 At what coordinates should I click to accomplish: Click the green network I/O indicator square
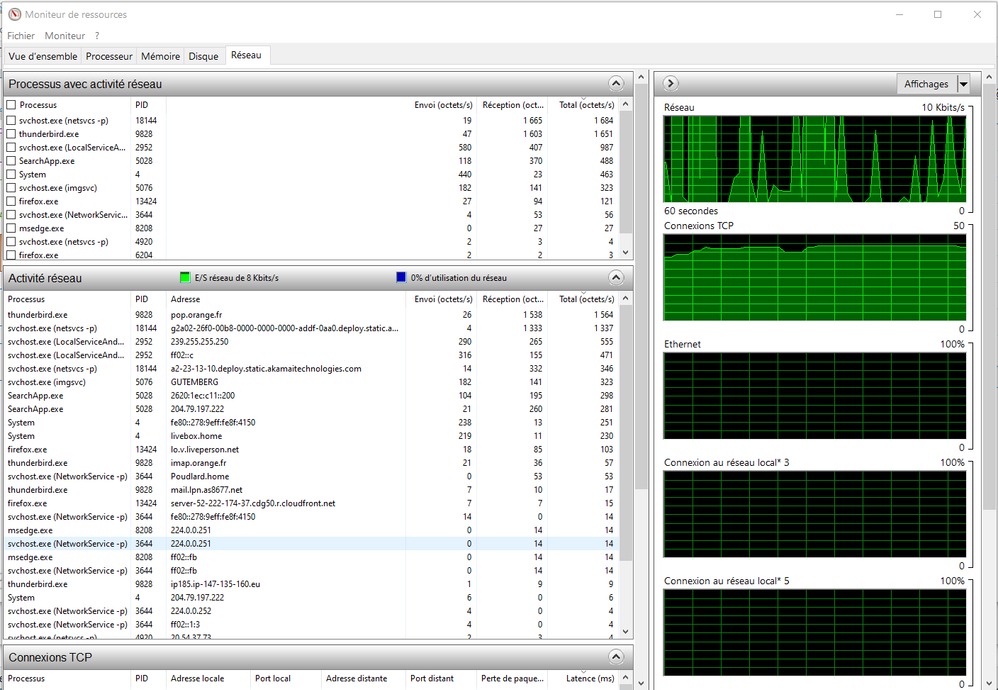pos(186,277)
